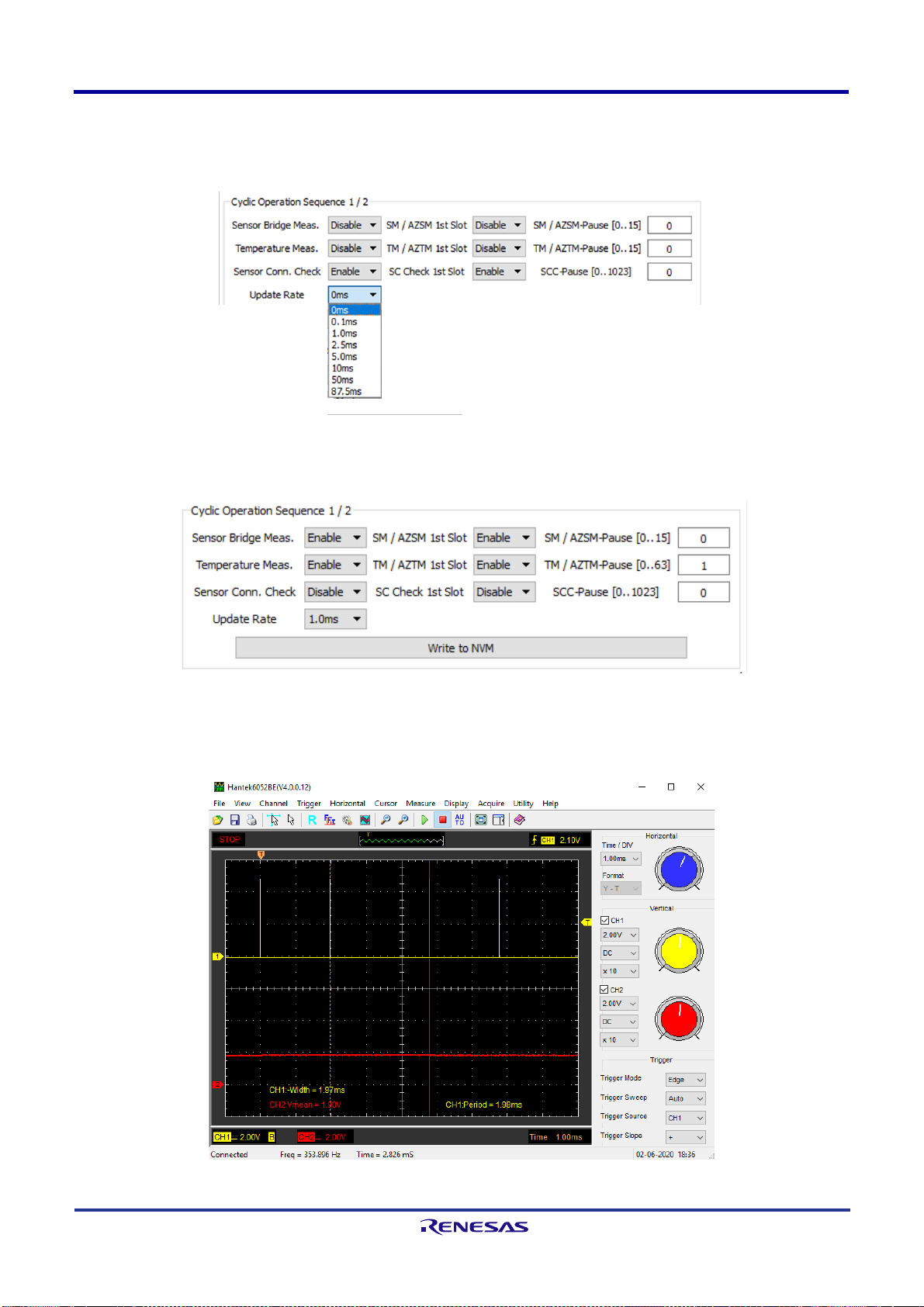Open the purple help book icon
This screenshot has width=924, height=1307.
pyautogui.click(x=519, y=820)
